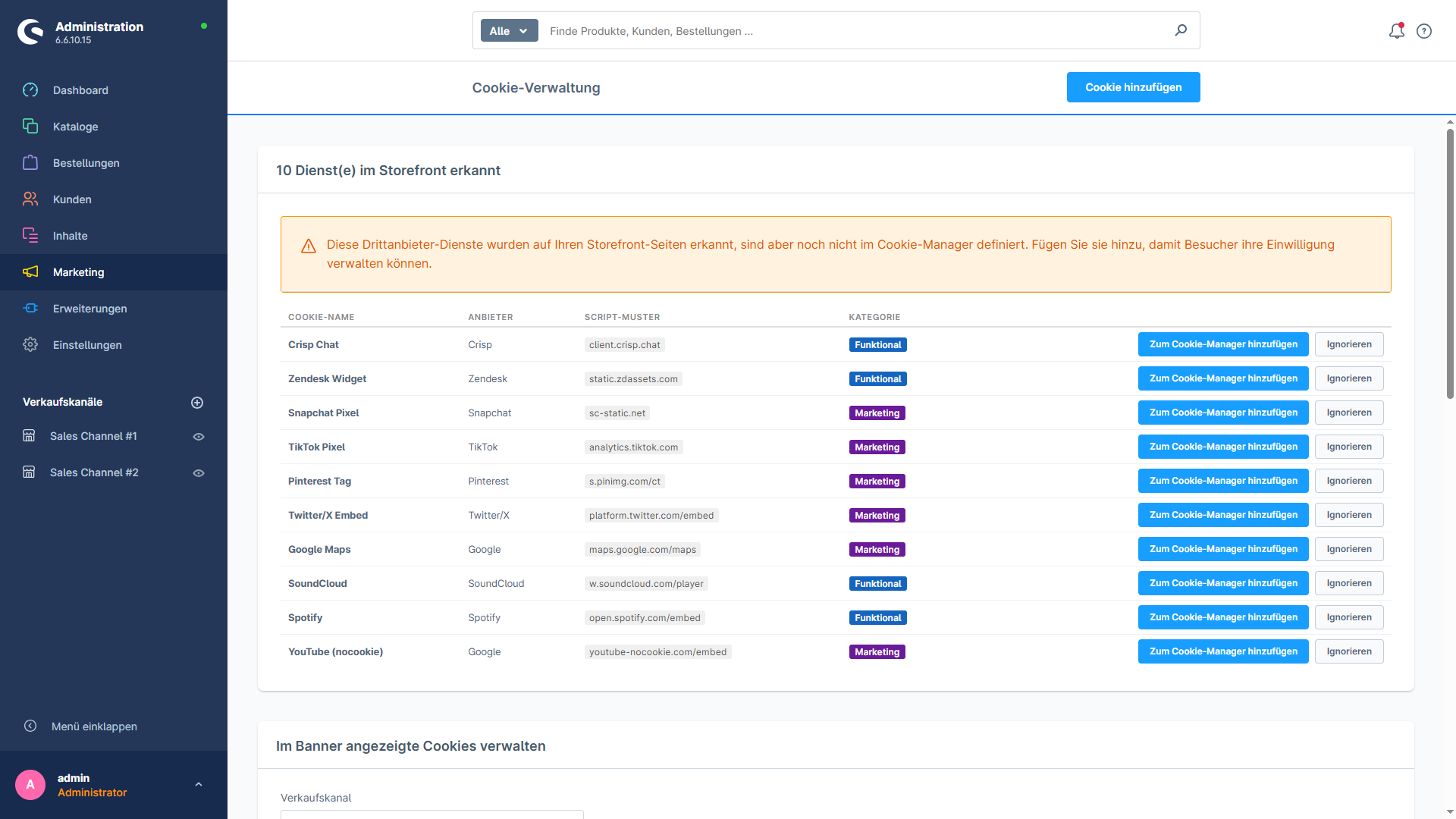The image size is (1456, 819).
Task: Ignore the Spotify service
Action: tap(1349, 617)
